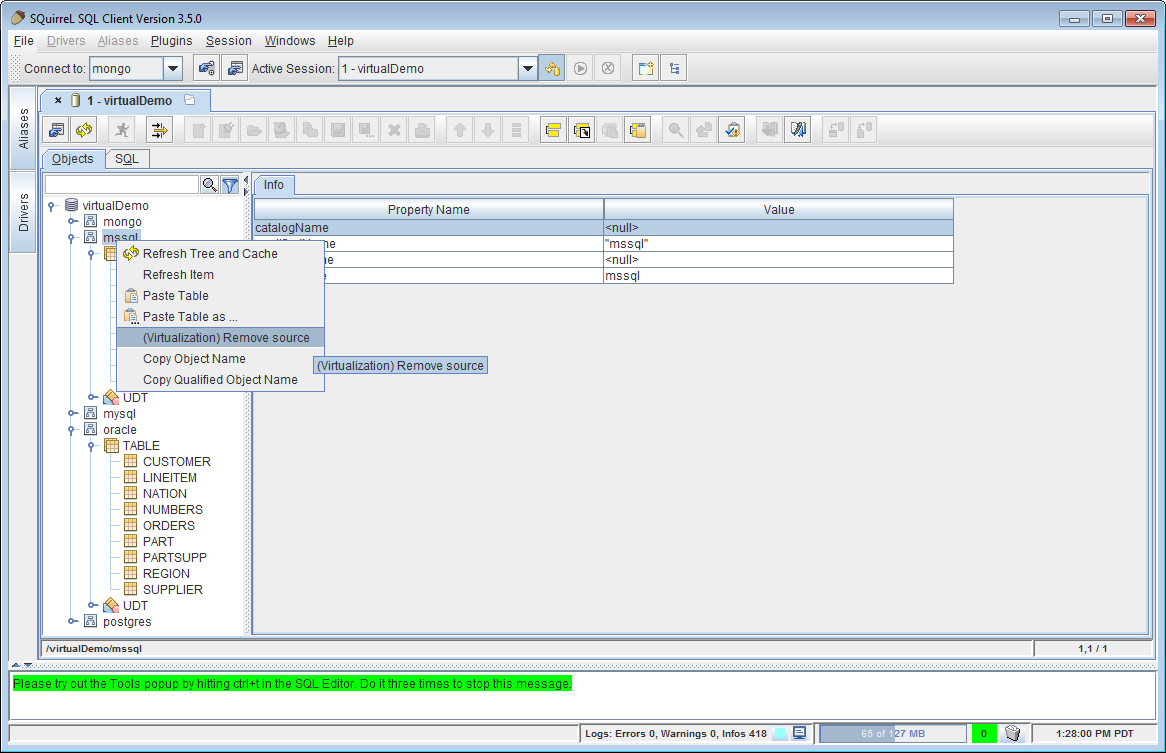This screenshot has width=1166, height=753.
Task: Open the Aliases side panel tab
Action: pos(23,128)
